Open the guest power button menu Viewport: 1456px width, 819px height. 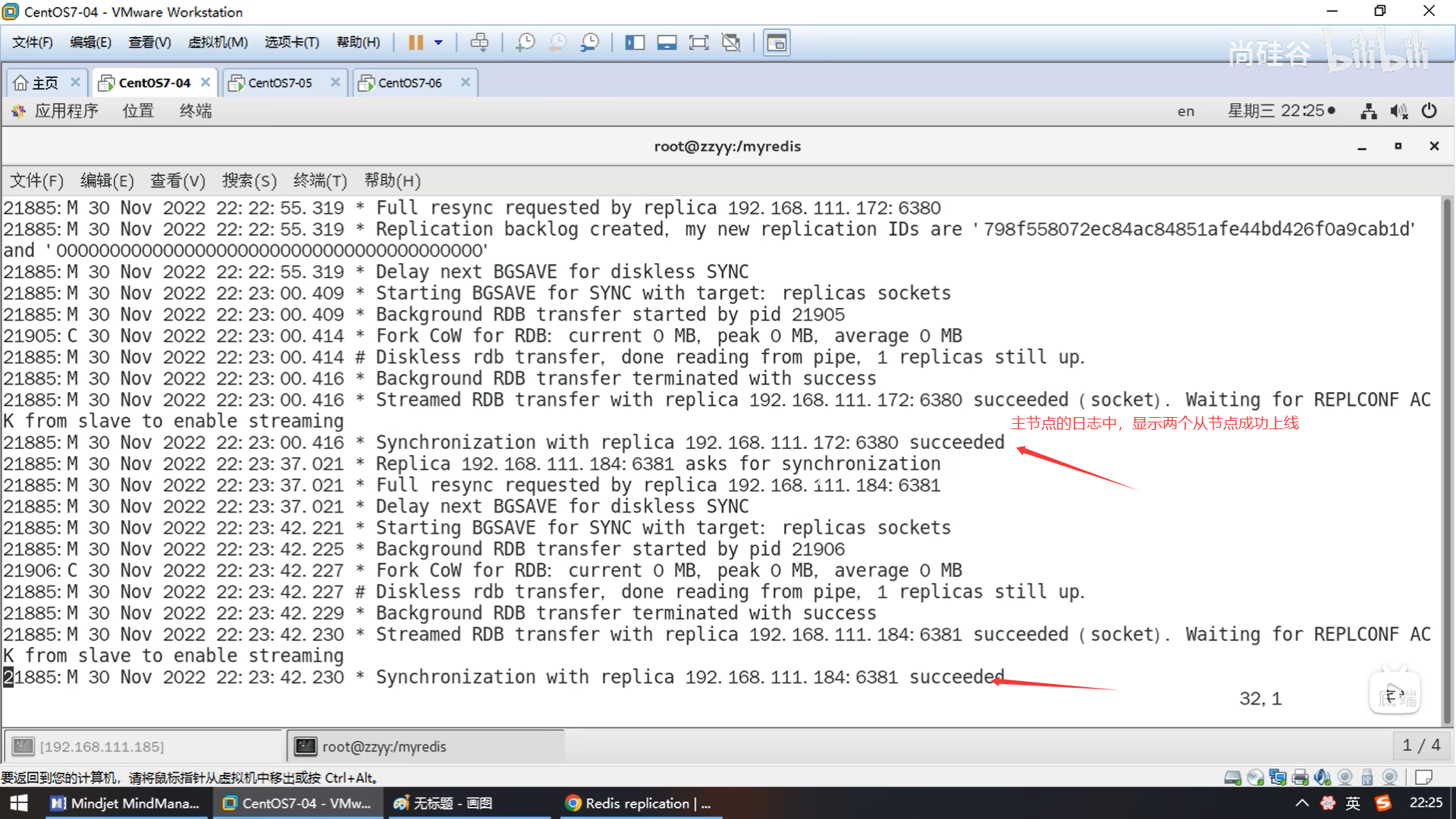(1429, 111)
